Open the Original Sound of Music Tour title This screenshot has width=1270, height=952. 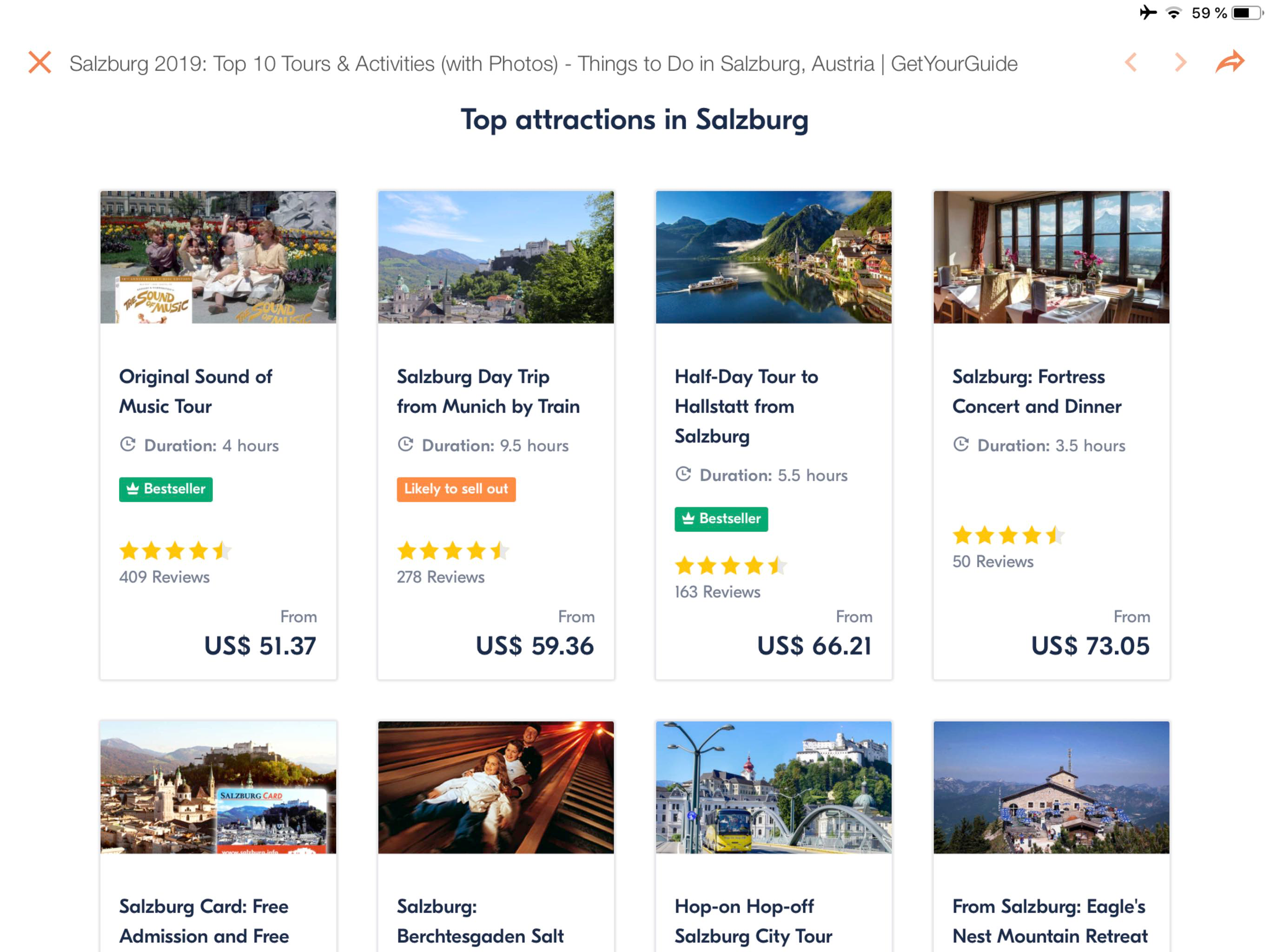tap(195, 391)
